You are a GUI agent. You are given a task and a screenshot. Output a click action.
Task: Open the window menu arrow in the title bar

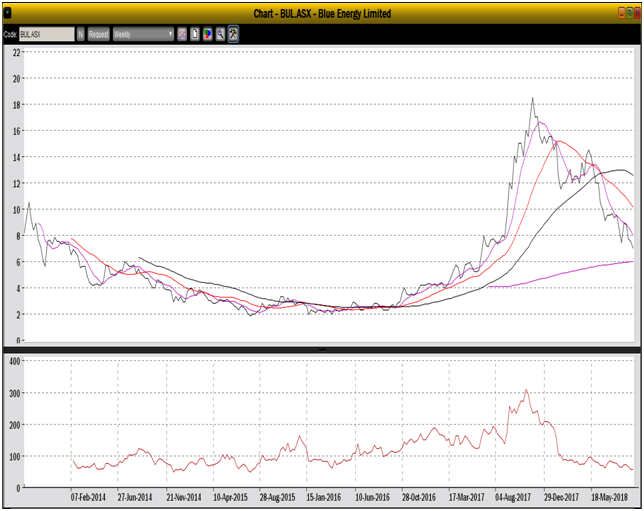pos(7,13)
